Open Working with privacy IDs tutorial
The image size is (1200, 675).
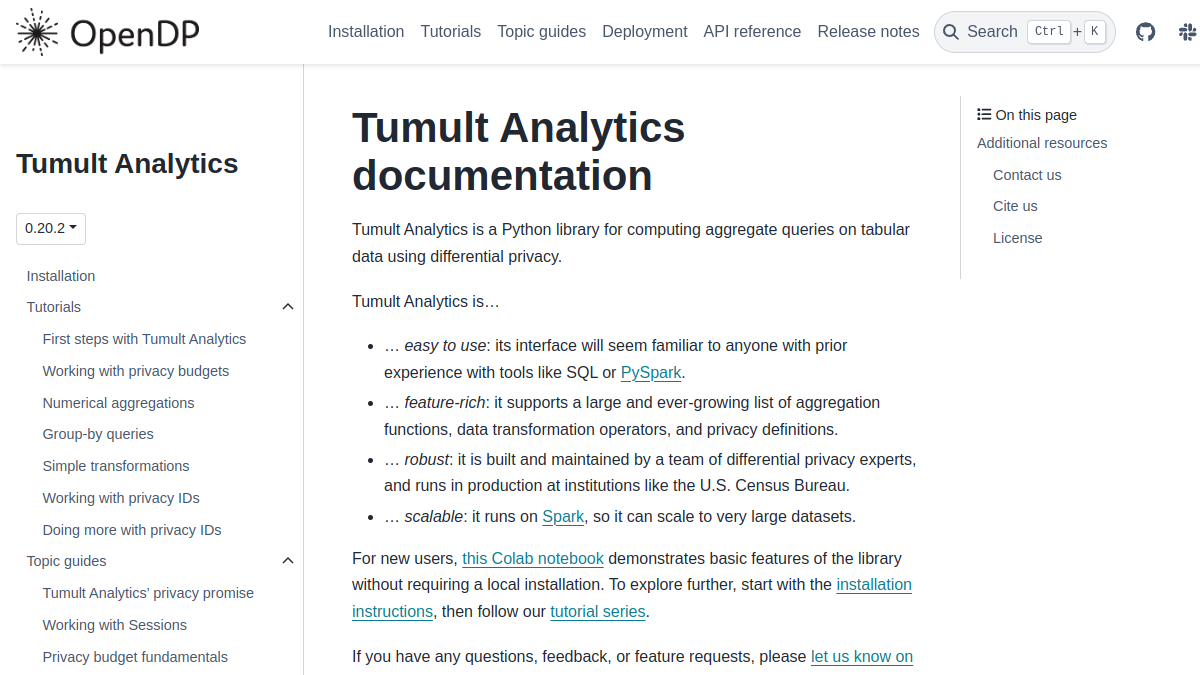(x=121, y=498)
